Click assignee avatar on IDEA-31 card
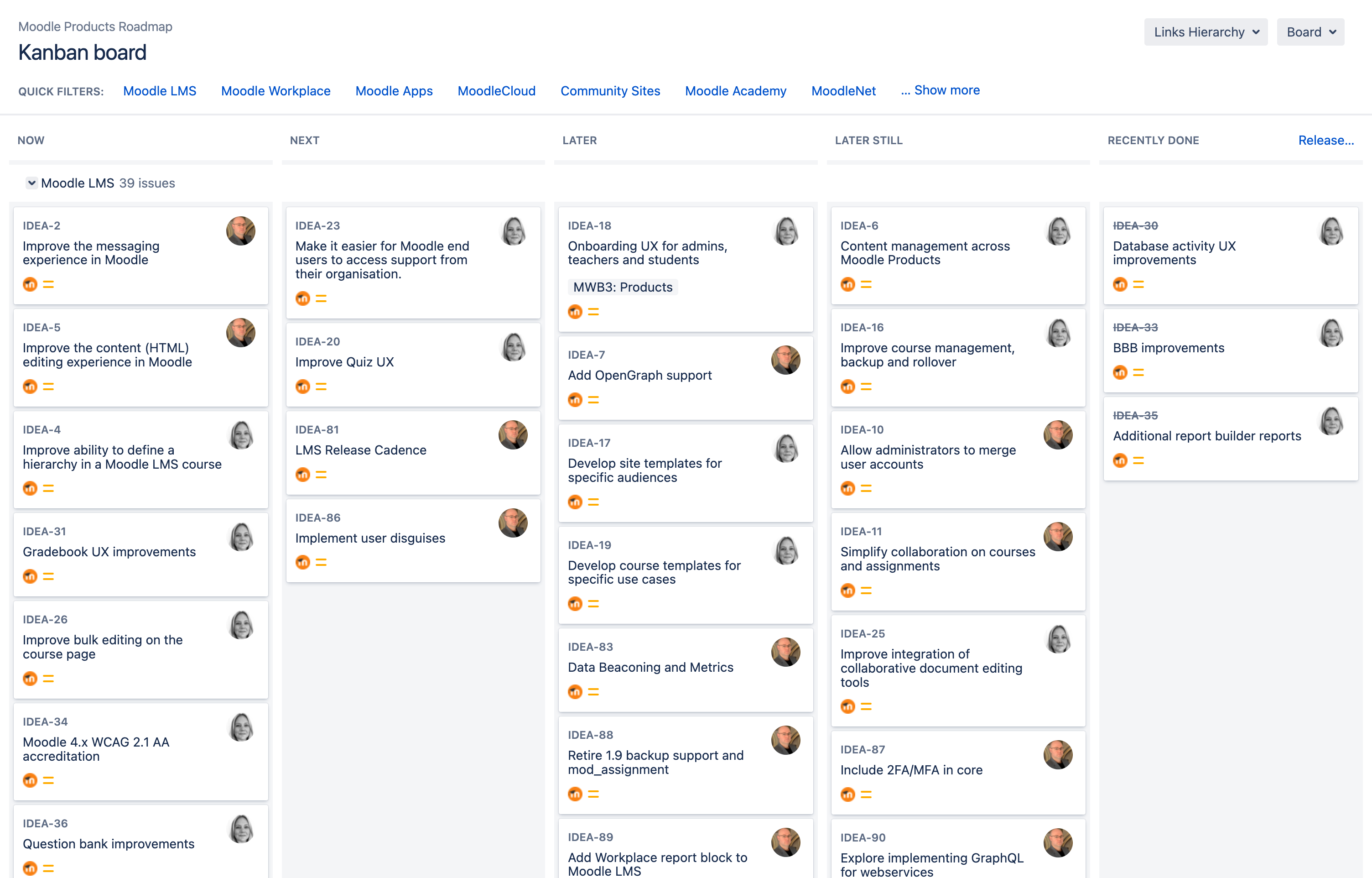Screen dimensions: 1372x878 click(240, 537)
